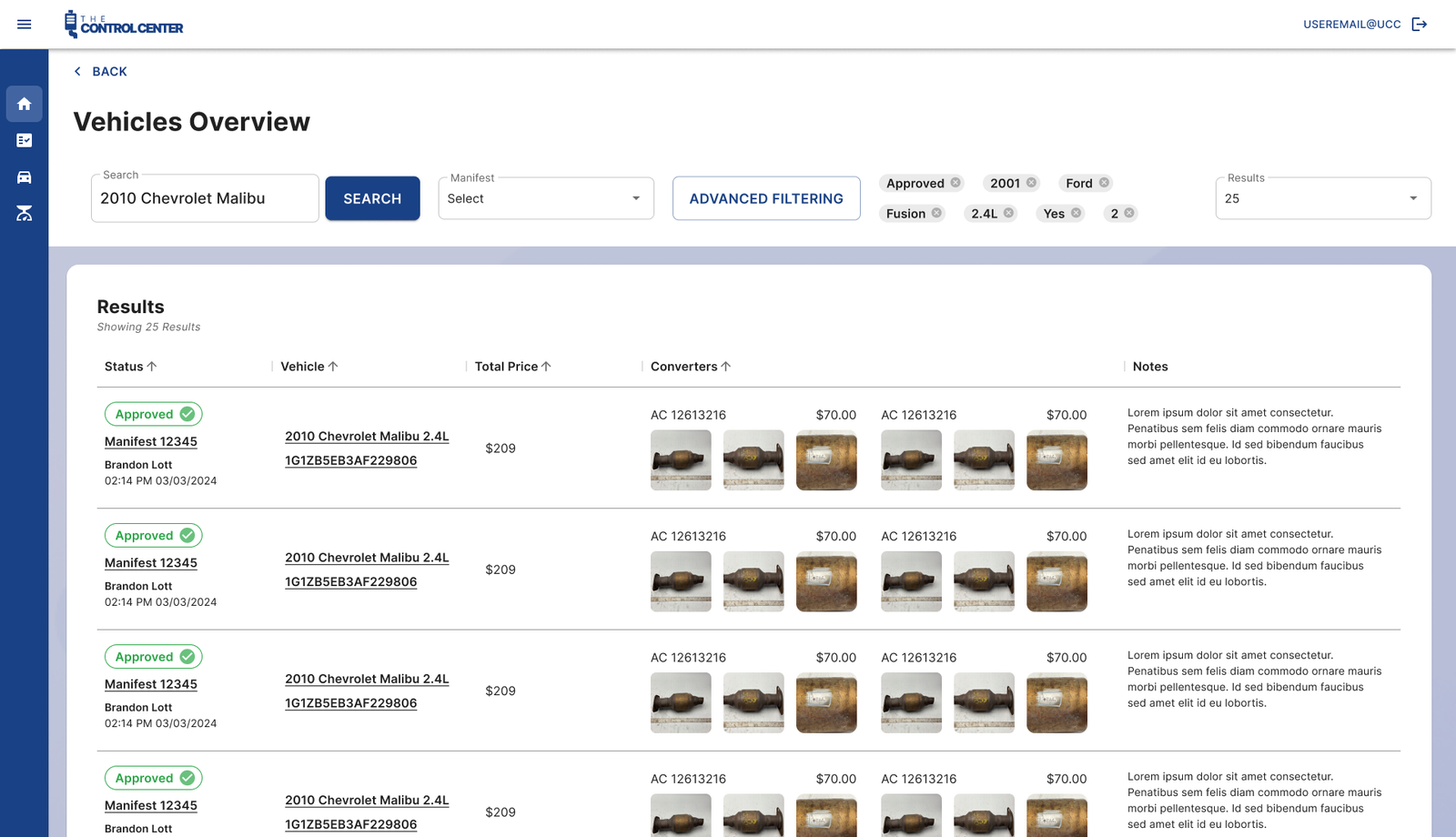Sort by Total Price column
This screenshot has width=1456, height=837.
coord(512,367)
